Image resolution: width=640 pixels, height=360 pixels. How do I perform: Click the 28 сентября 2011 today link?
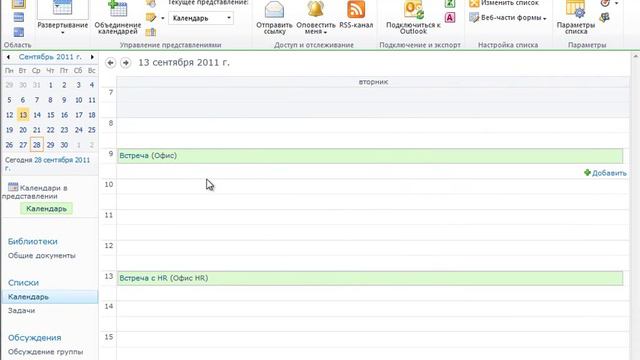[62, 160]
